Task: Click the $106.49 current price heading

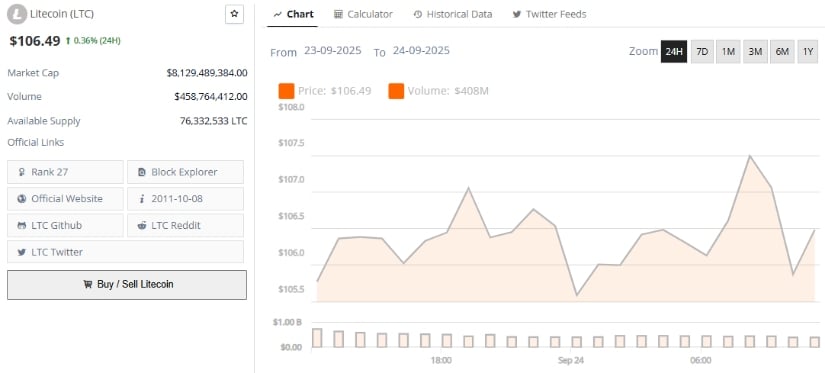Action: click(x=35, y=41)
